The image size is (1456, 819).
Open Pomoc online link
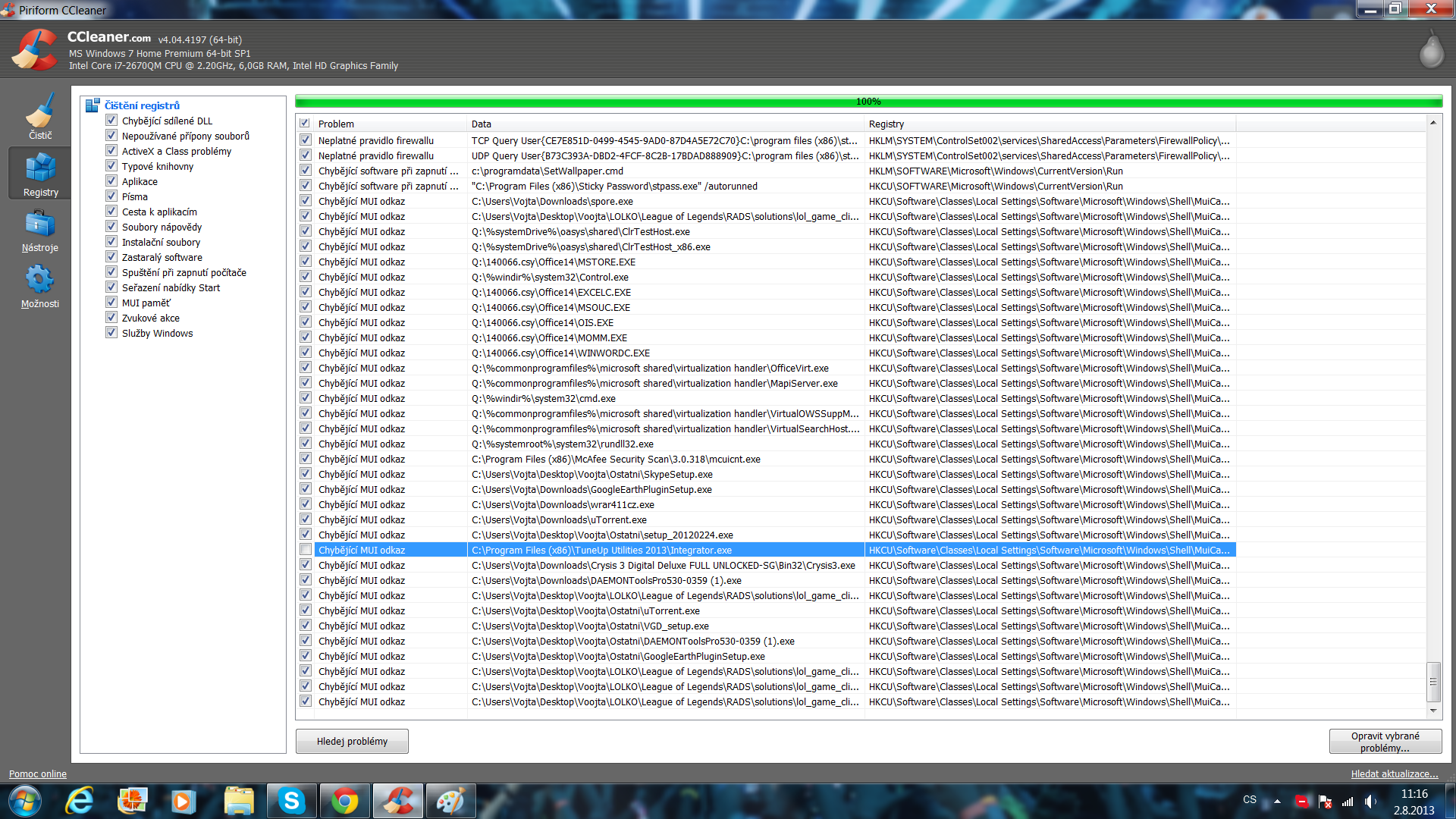38,773
